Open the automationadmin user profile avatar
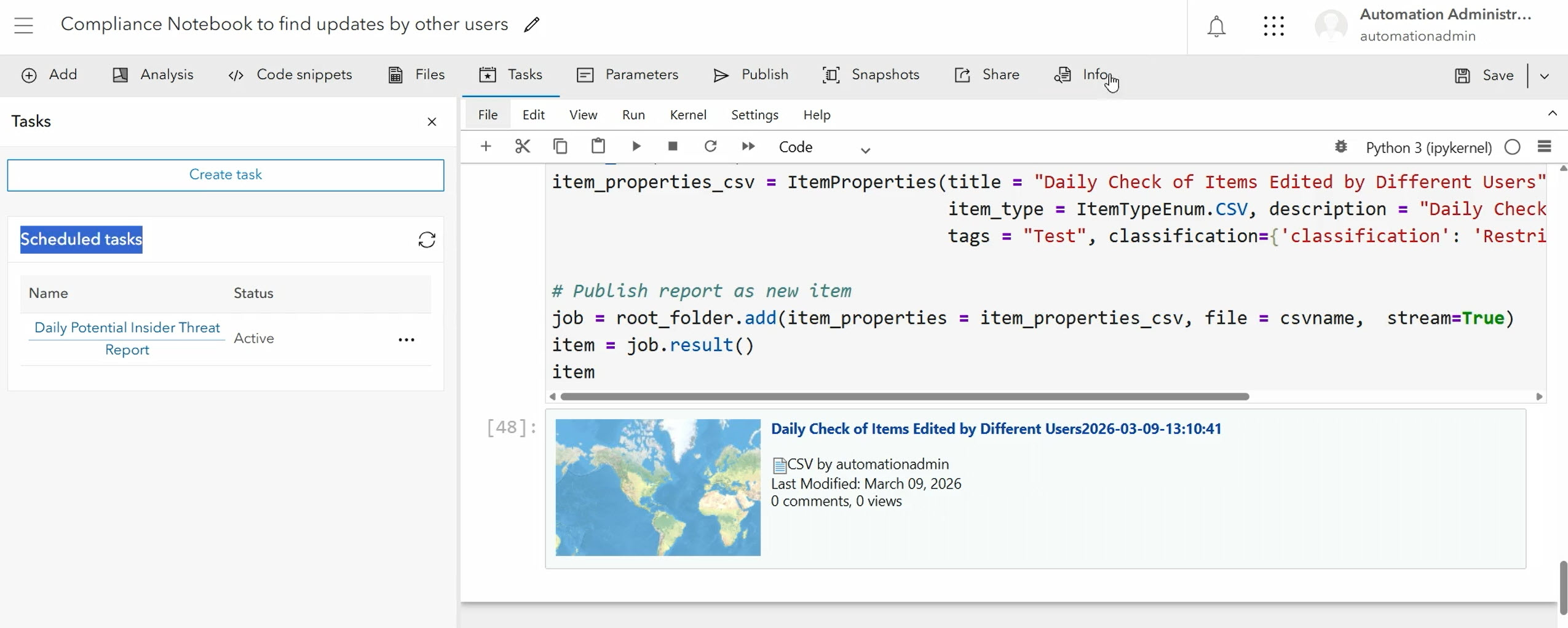Screen dimensions: 1568x628 (x=1331, y=26)
